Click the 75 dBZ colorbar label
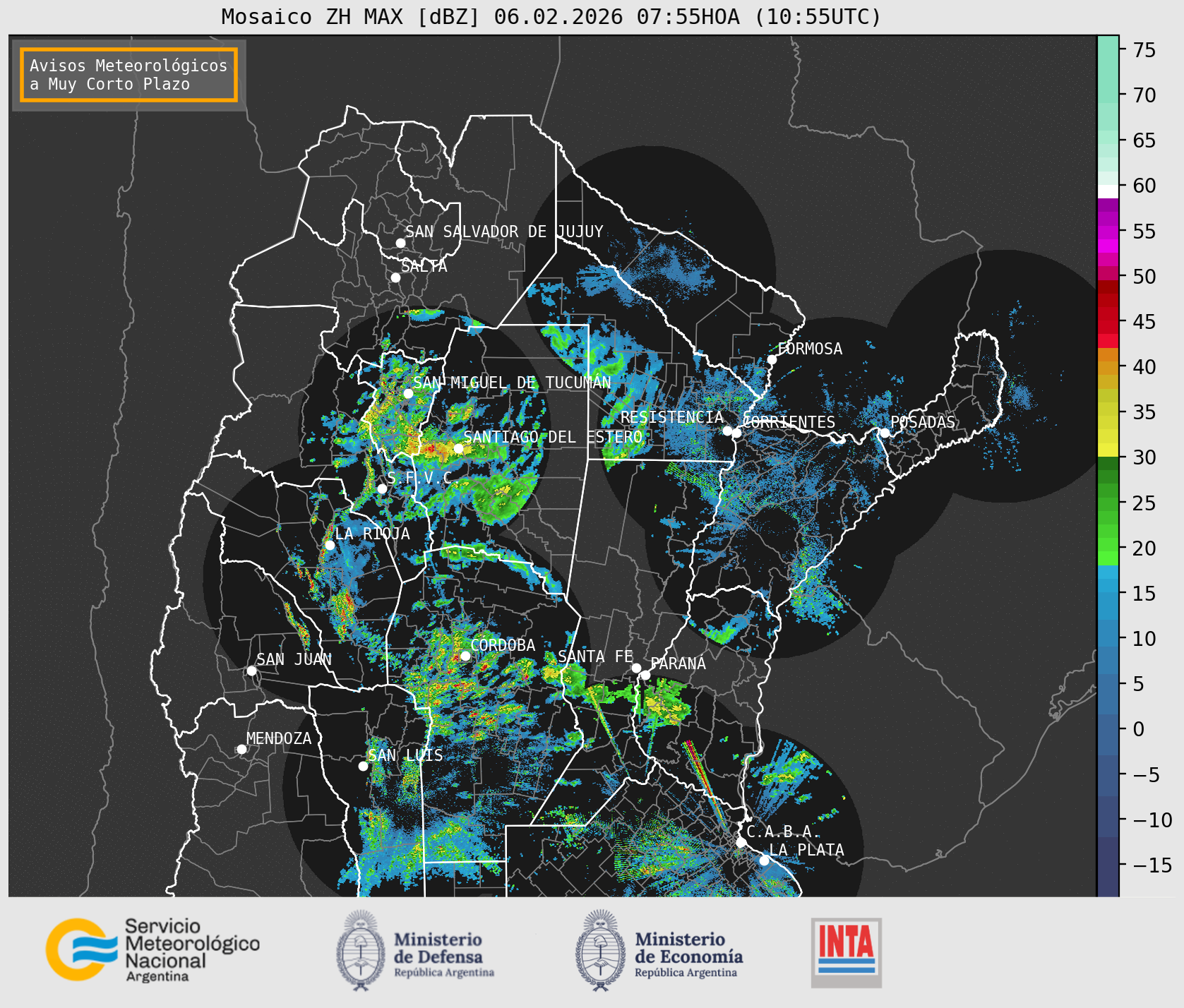1184x1008 pixels. tap(1144, 50)
